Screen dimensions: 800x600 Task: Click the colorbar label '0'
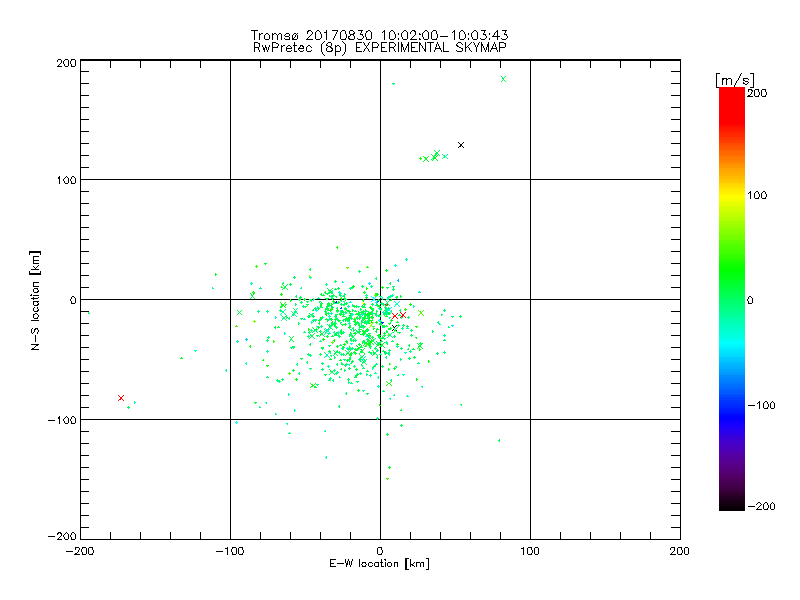pyautogui.click(x=750, y=300)
